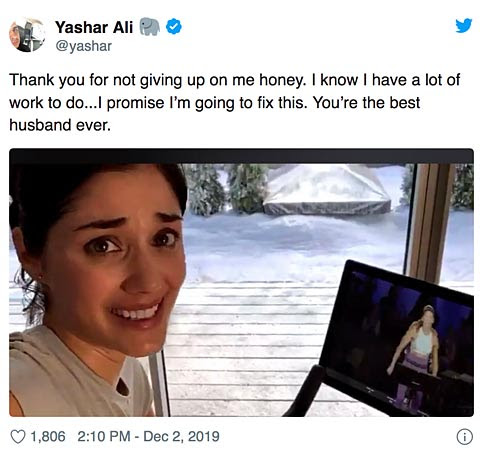Open the @yashar handle link

(83, 46)
